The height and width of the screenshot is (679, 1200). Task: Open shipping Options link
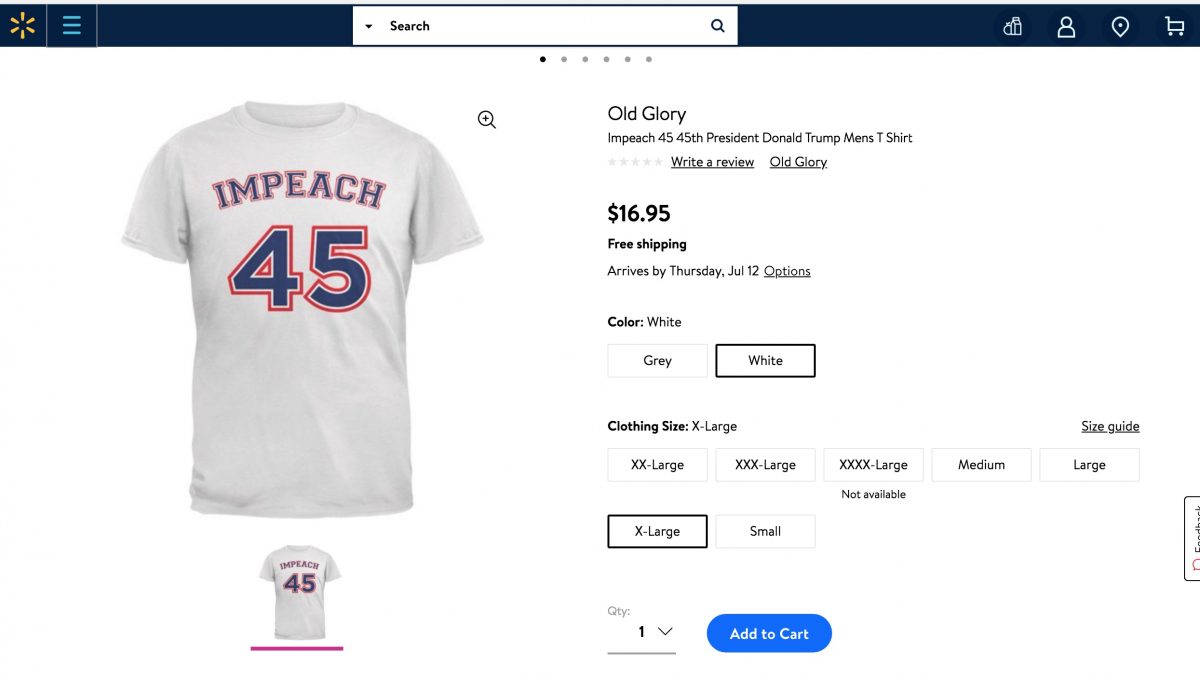point(787,271)
